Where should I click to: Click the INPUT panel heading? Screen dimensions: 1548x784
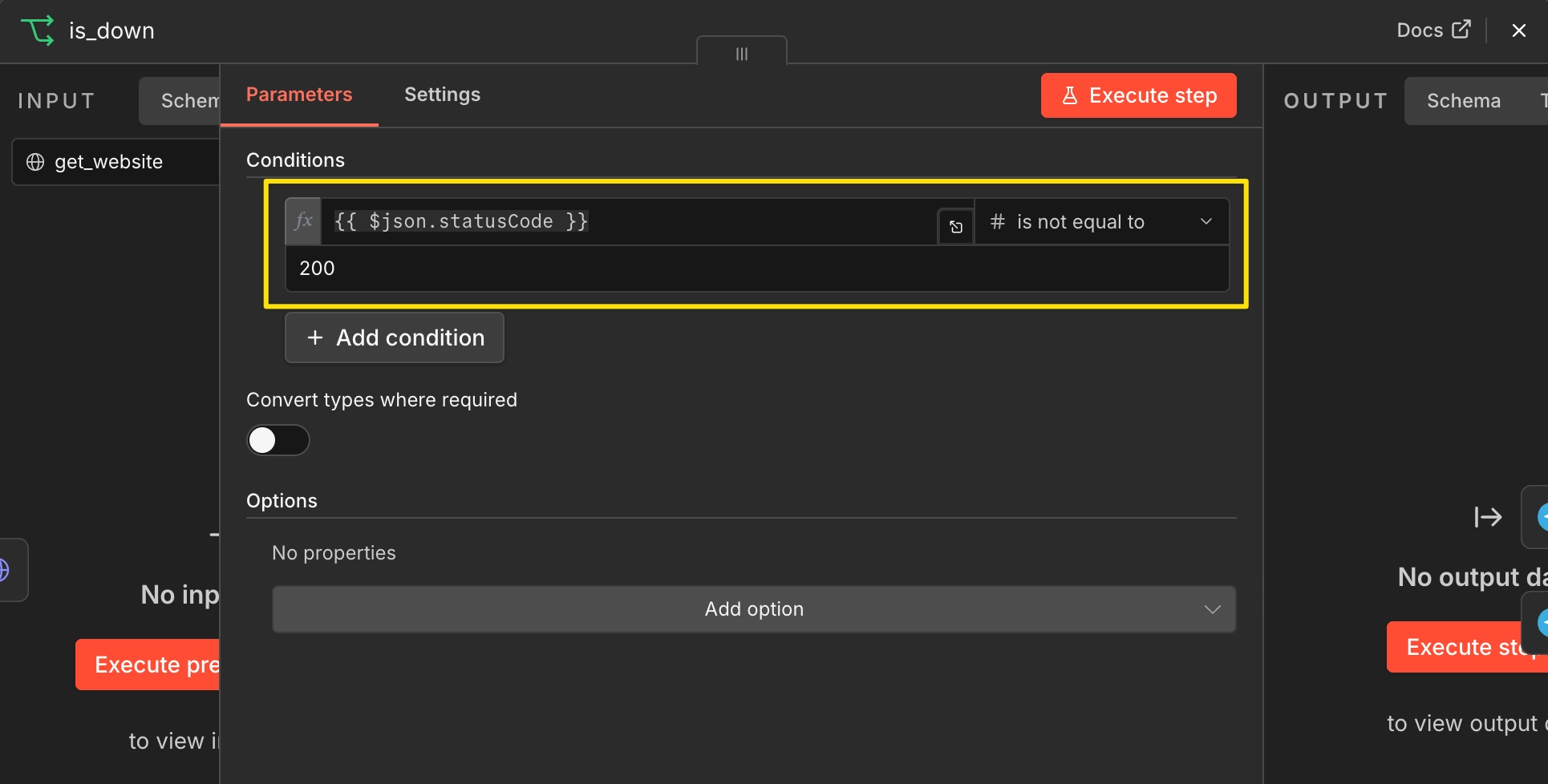[56, 101]
